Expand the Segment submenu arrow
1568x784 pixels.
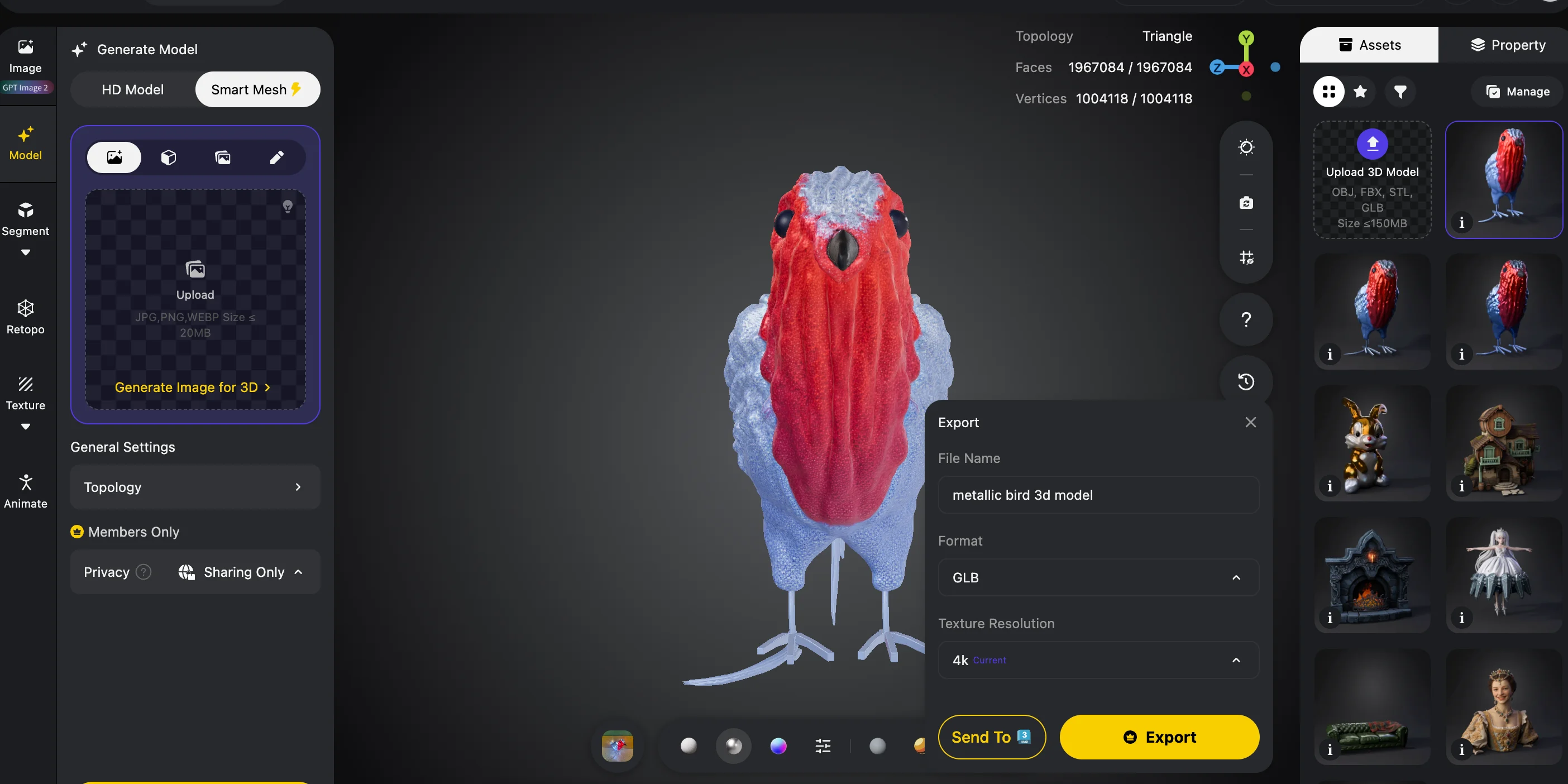pos(26,252)
